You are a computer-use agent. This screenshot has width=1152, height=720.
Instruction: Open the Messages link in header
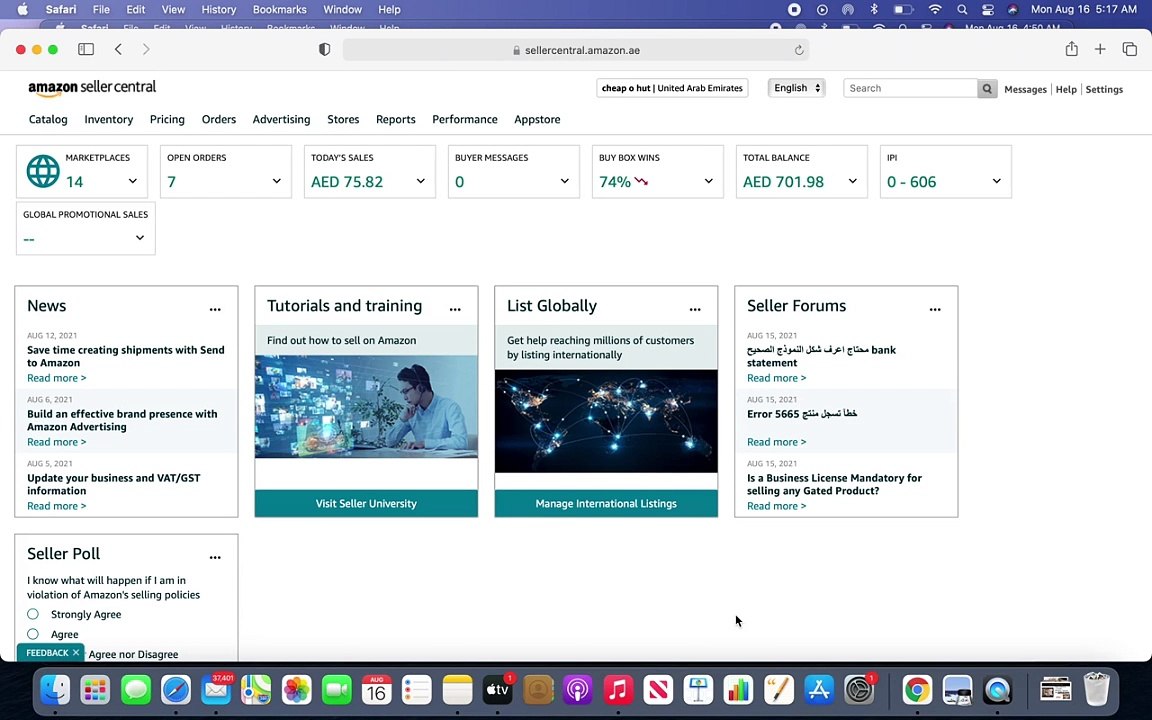click(1025, 89)
